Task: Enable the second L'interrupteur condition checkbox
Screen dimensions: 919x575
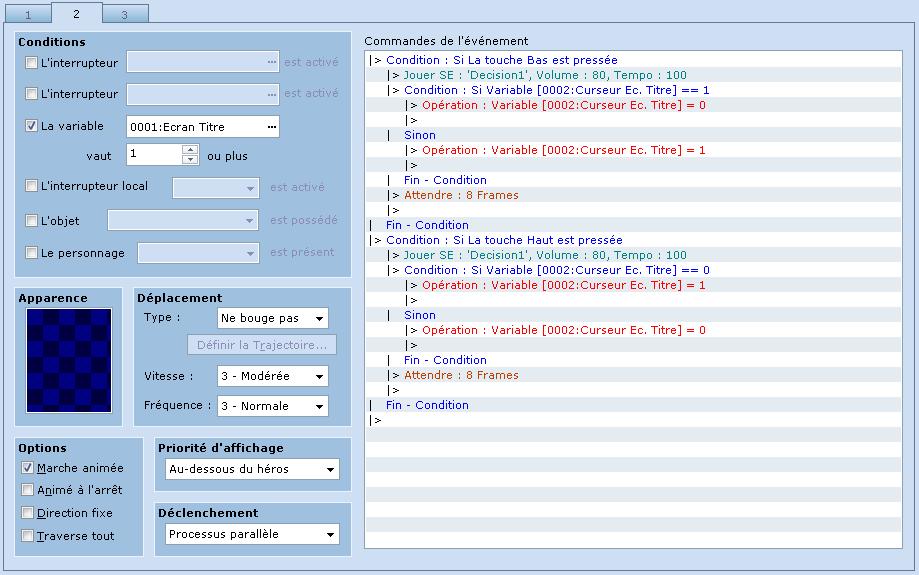Action: pyautogui.click(x=32, y=93)
